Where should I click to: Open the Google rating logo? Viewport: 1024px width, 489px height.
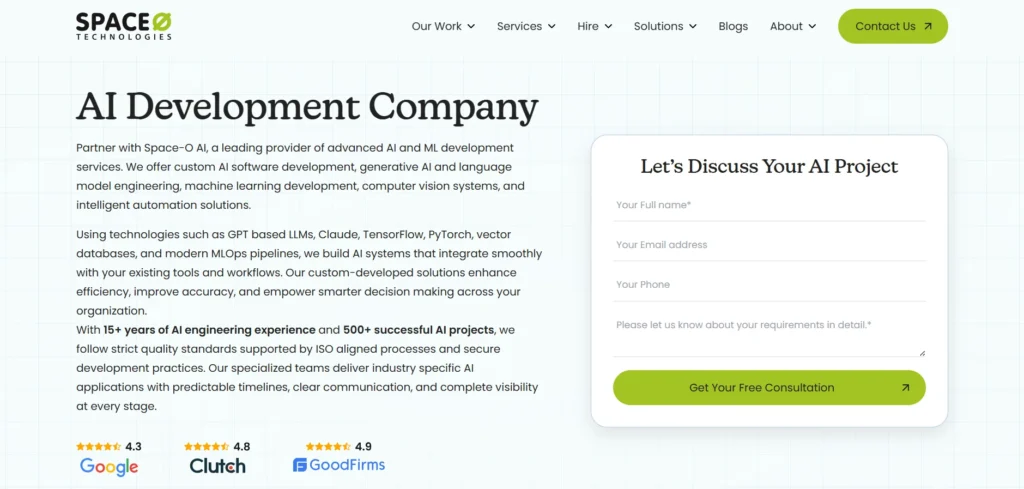(109, 466)
